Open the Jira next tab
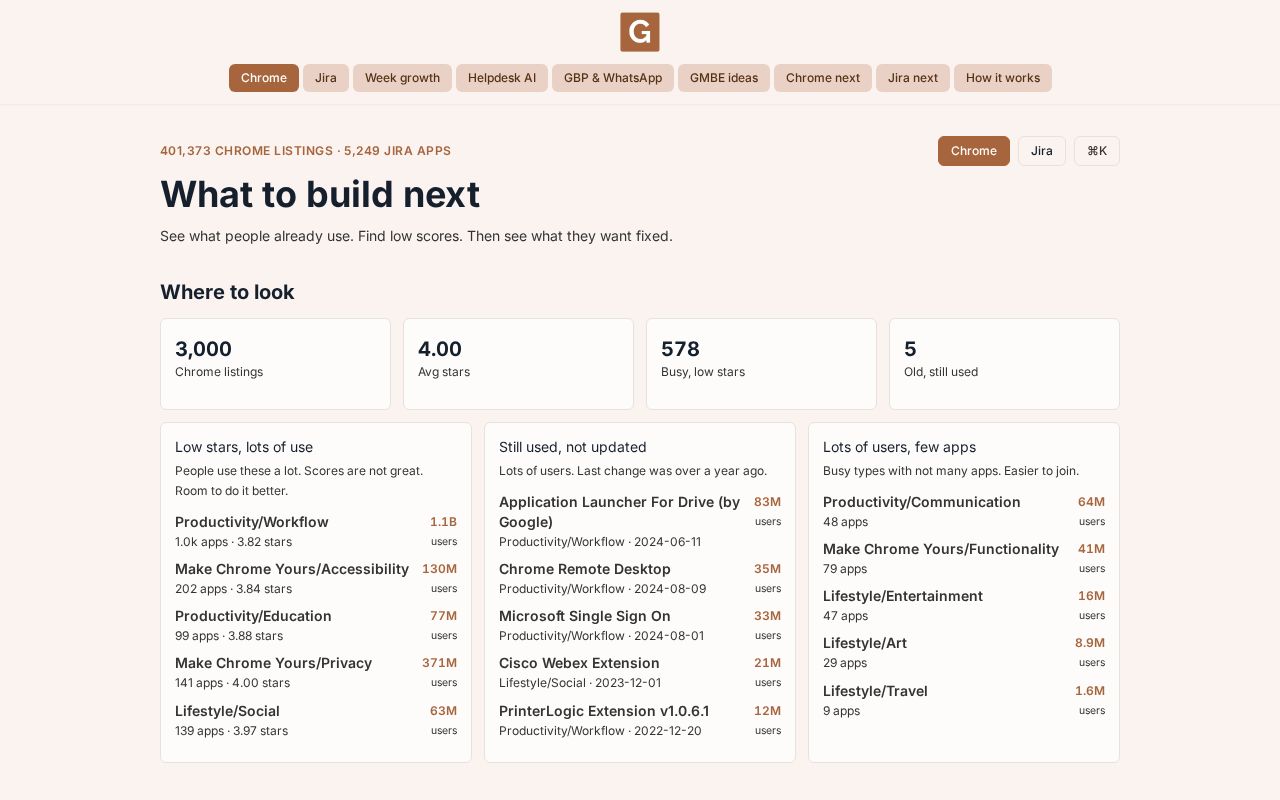This screenshot has height=800, width=1280. [913, 78]
